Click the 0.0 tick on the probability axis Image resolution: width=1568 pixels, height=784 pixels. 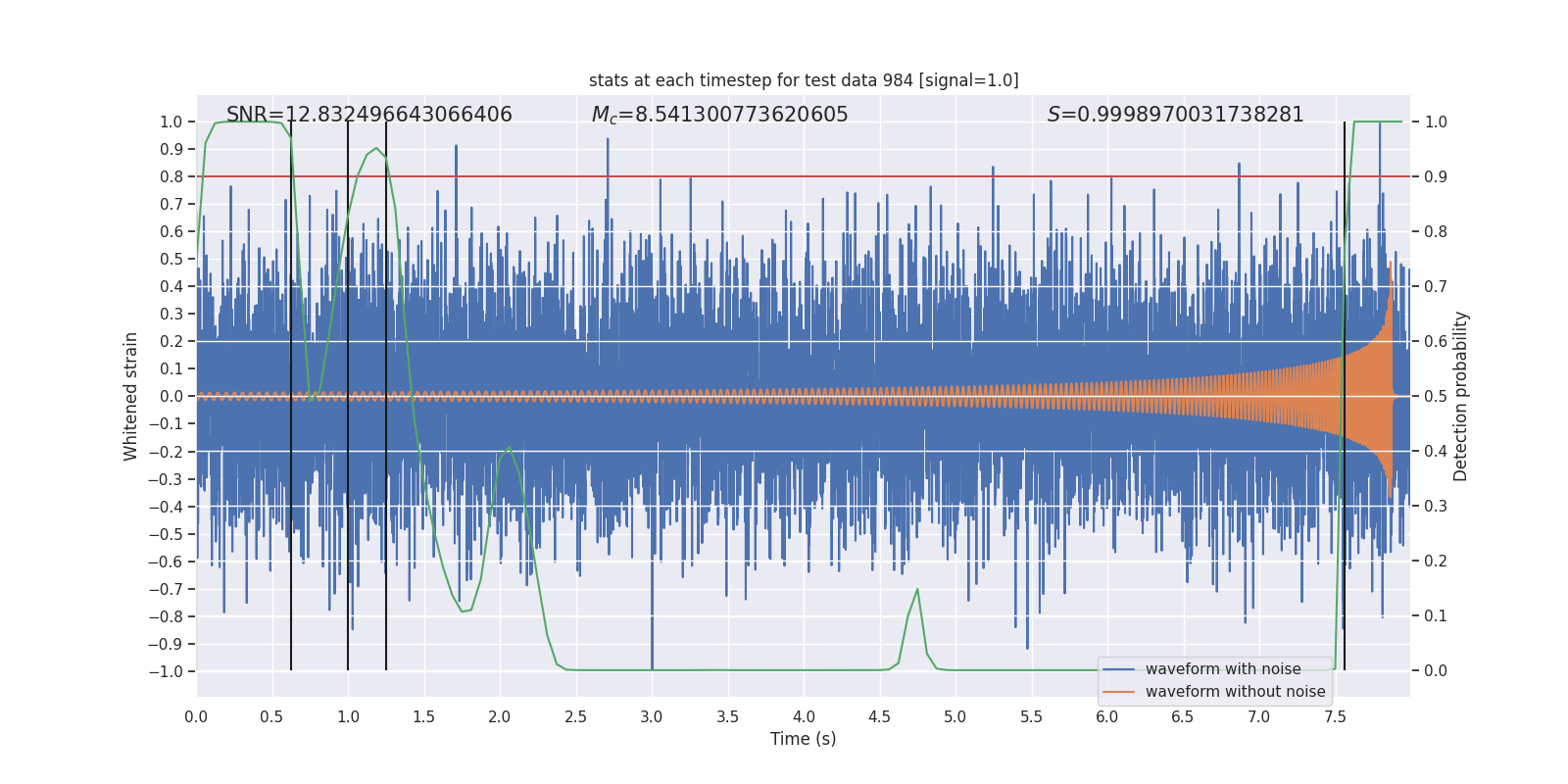click(x=1436, y=671)
